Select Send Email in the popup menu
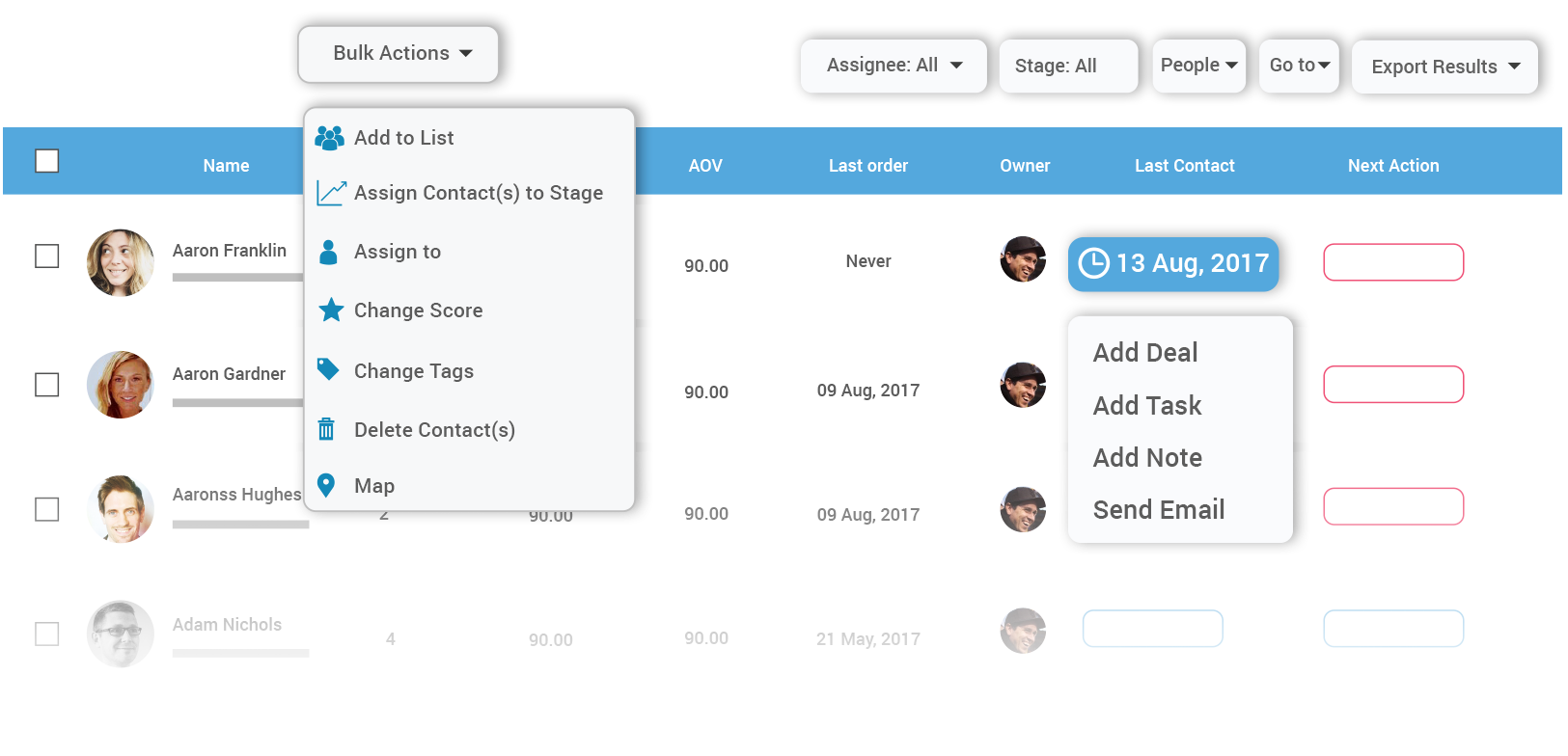 pyautogui.click(x=1159, y=510)
